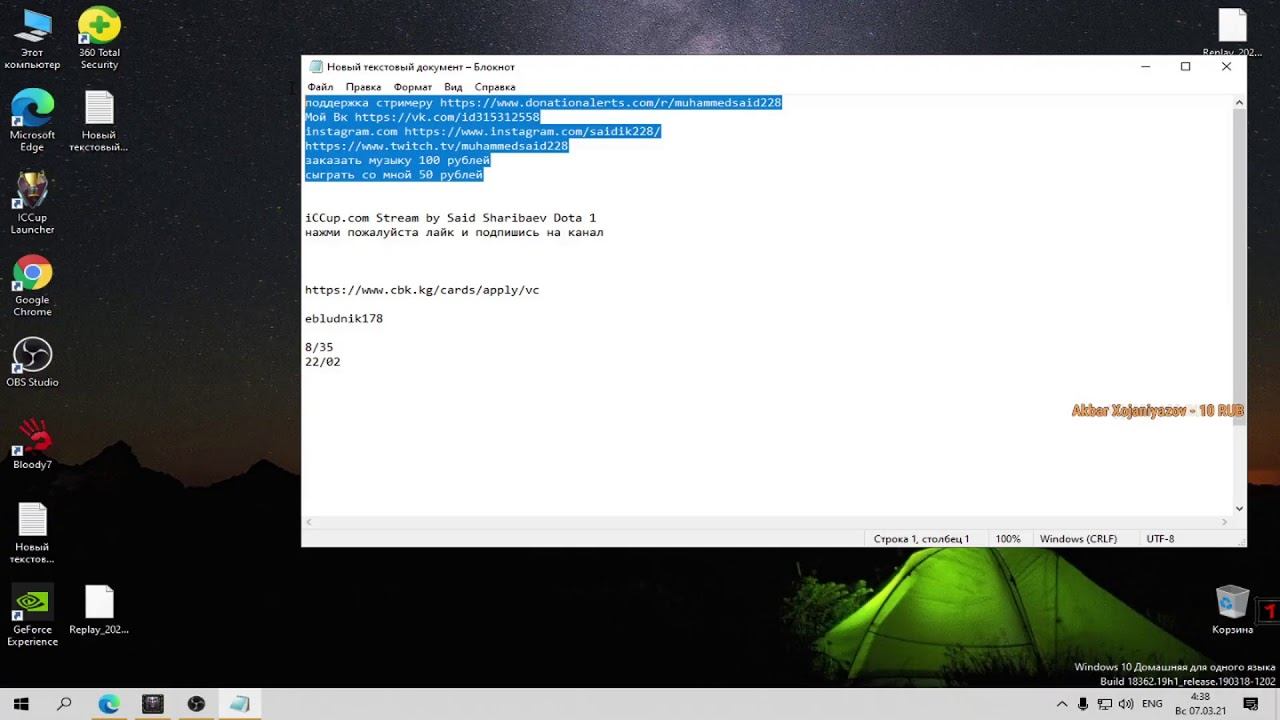Click the UTF-8 encoding status entry

(1160, 539)
